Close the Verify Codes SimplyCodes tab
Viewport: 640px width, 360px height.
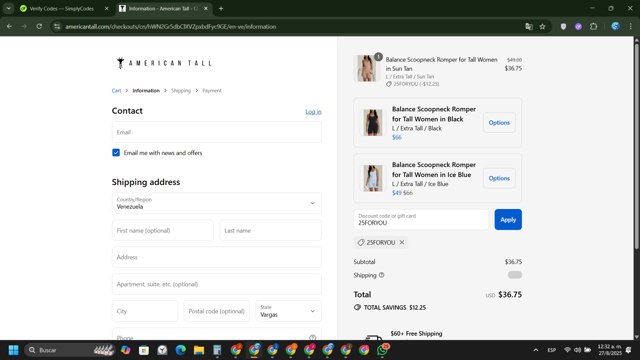click(107, 8)
